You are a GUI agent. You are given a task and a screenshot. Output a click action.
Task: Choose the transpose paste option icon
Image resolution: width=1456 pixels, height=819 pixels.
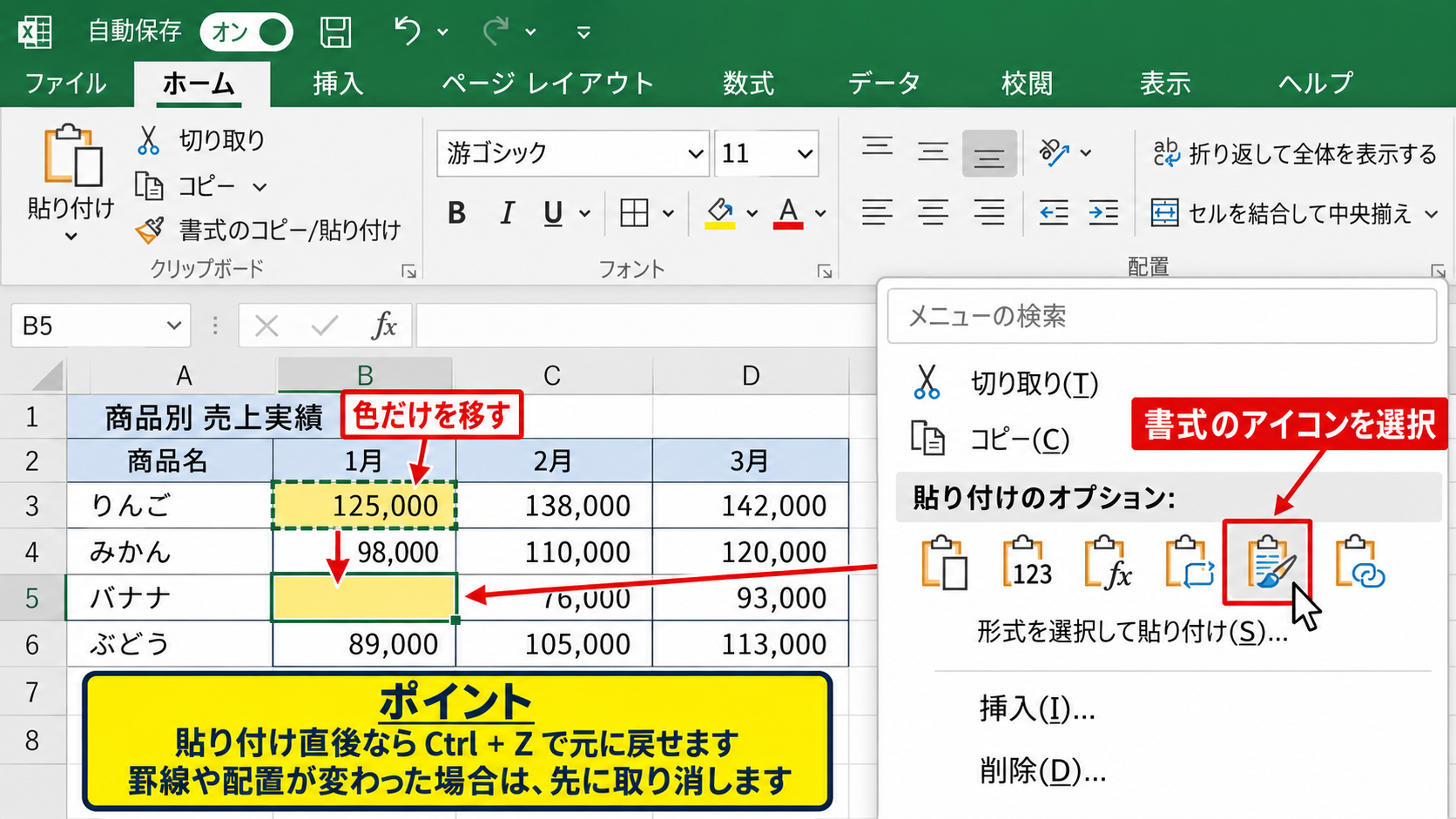tap(1190, 562)
